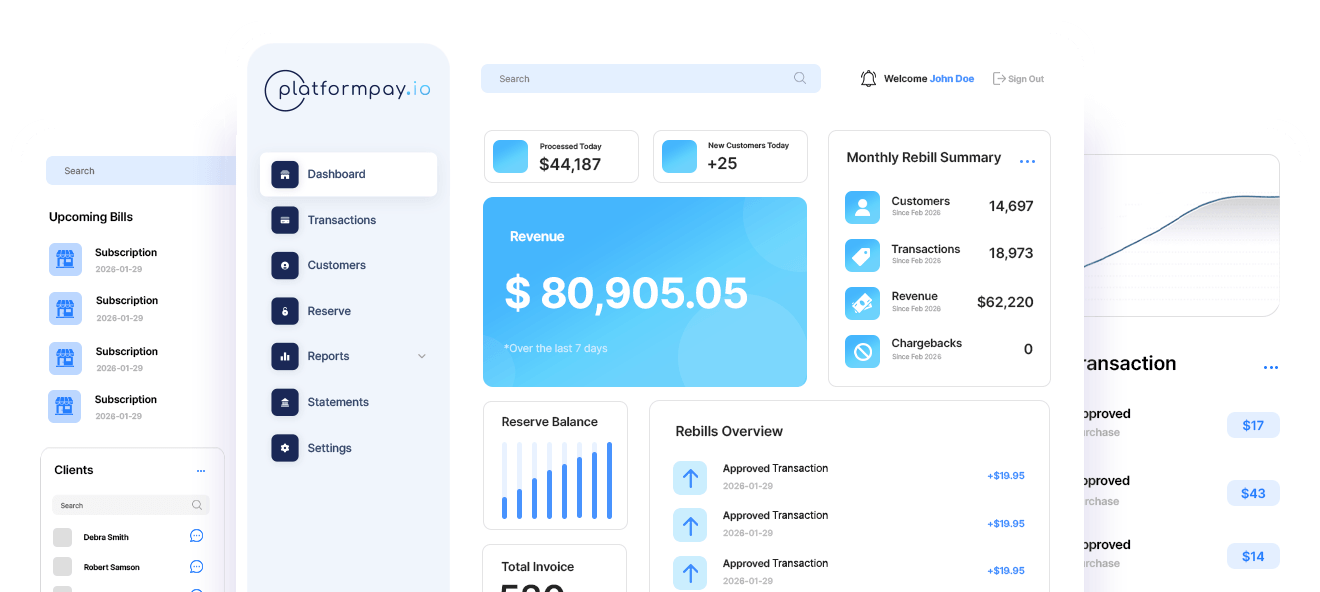Click the search magnifier icon in top bar
Viewport: 1320px width, 592px height.
pyautogui.click(x=800, y=79)
